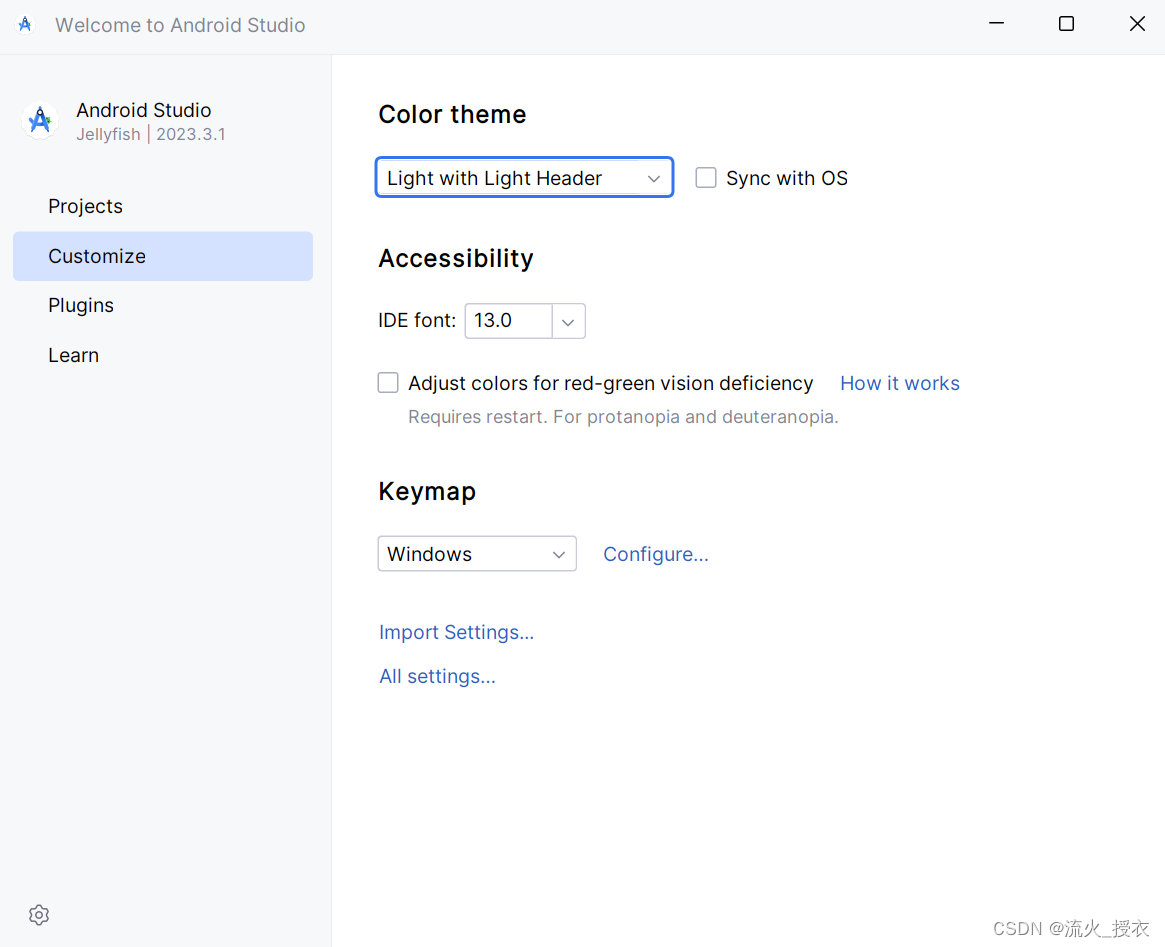This screenshot has width=1165, height=947.
Task: Minimize the Welcome to Android Studio window
Action: (996, 24)
